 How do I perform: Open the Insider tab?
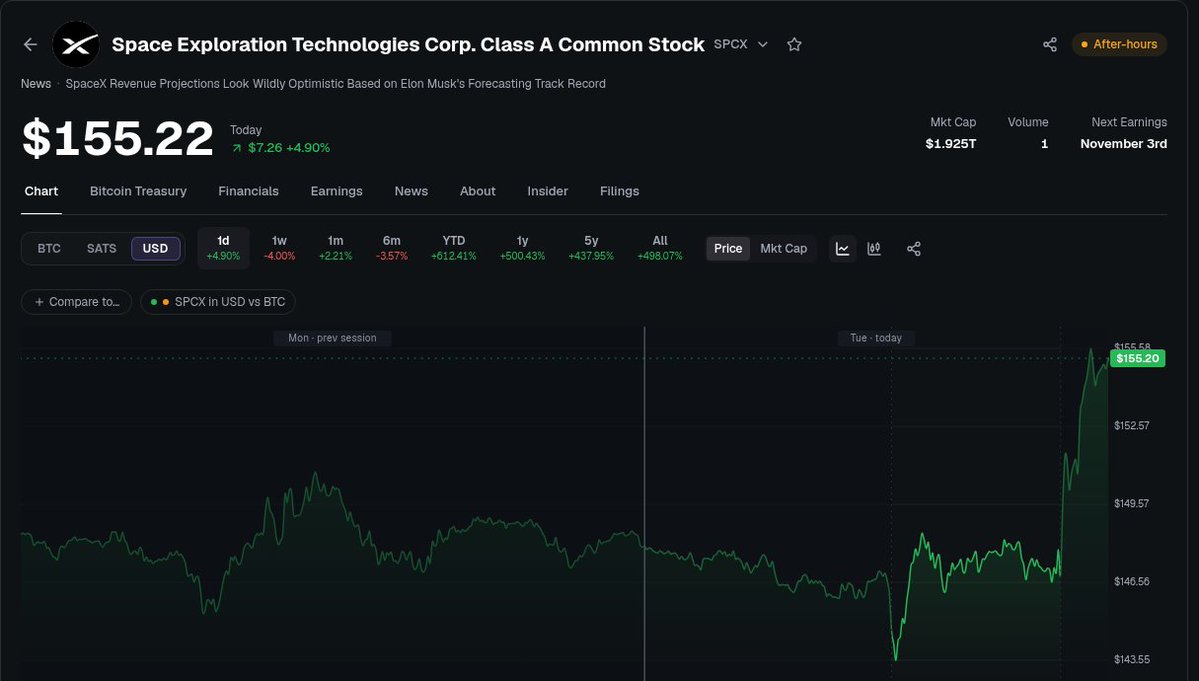(548, 191)
